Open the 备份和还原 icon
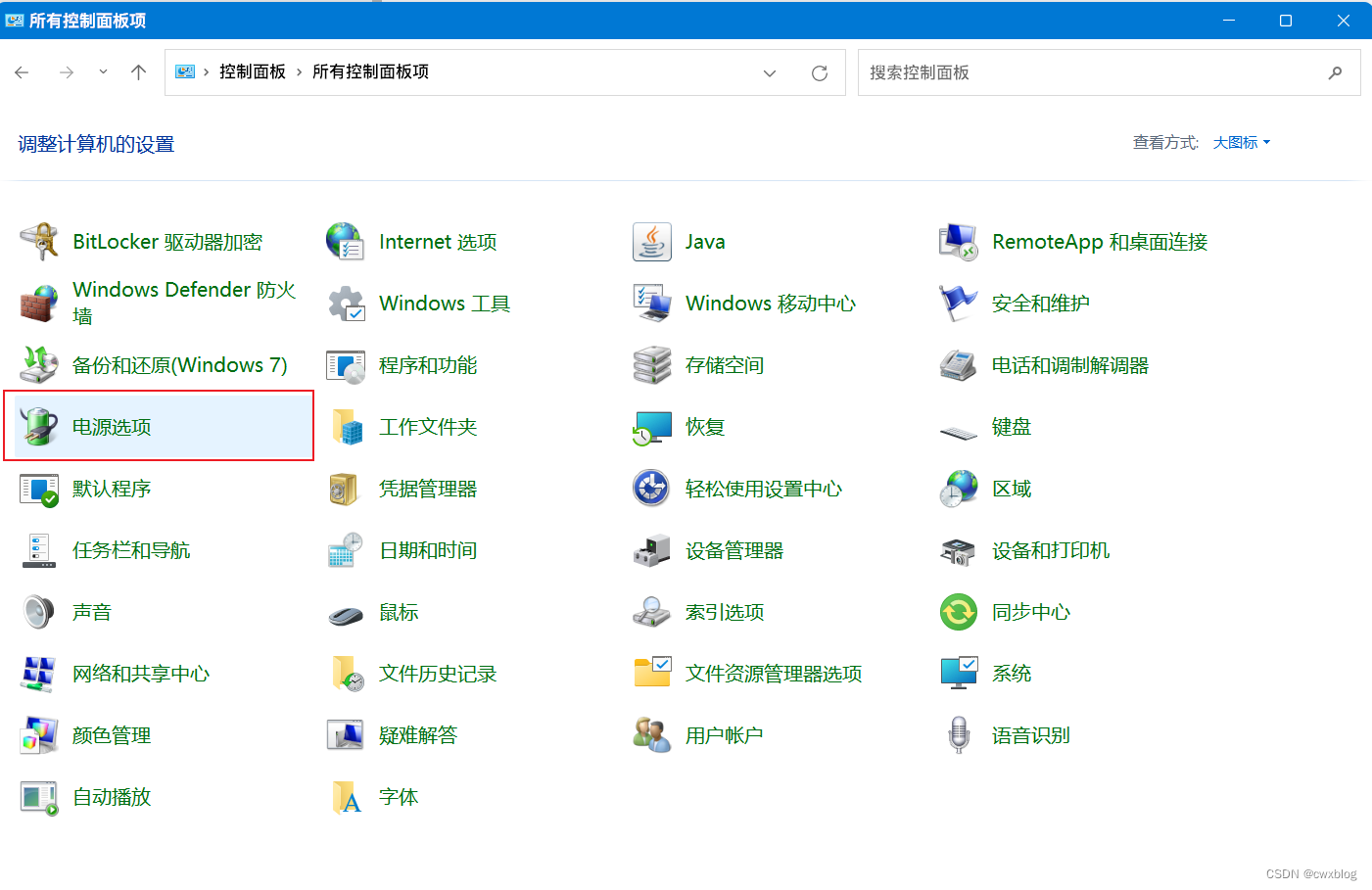This screenshot has width=1372, height=890. click(x=39, y=365)
